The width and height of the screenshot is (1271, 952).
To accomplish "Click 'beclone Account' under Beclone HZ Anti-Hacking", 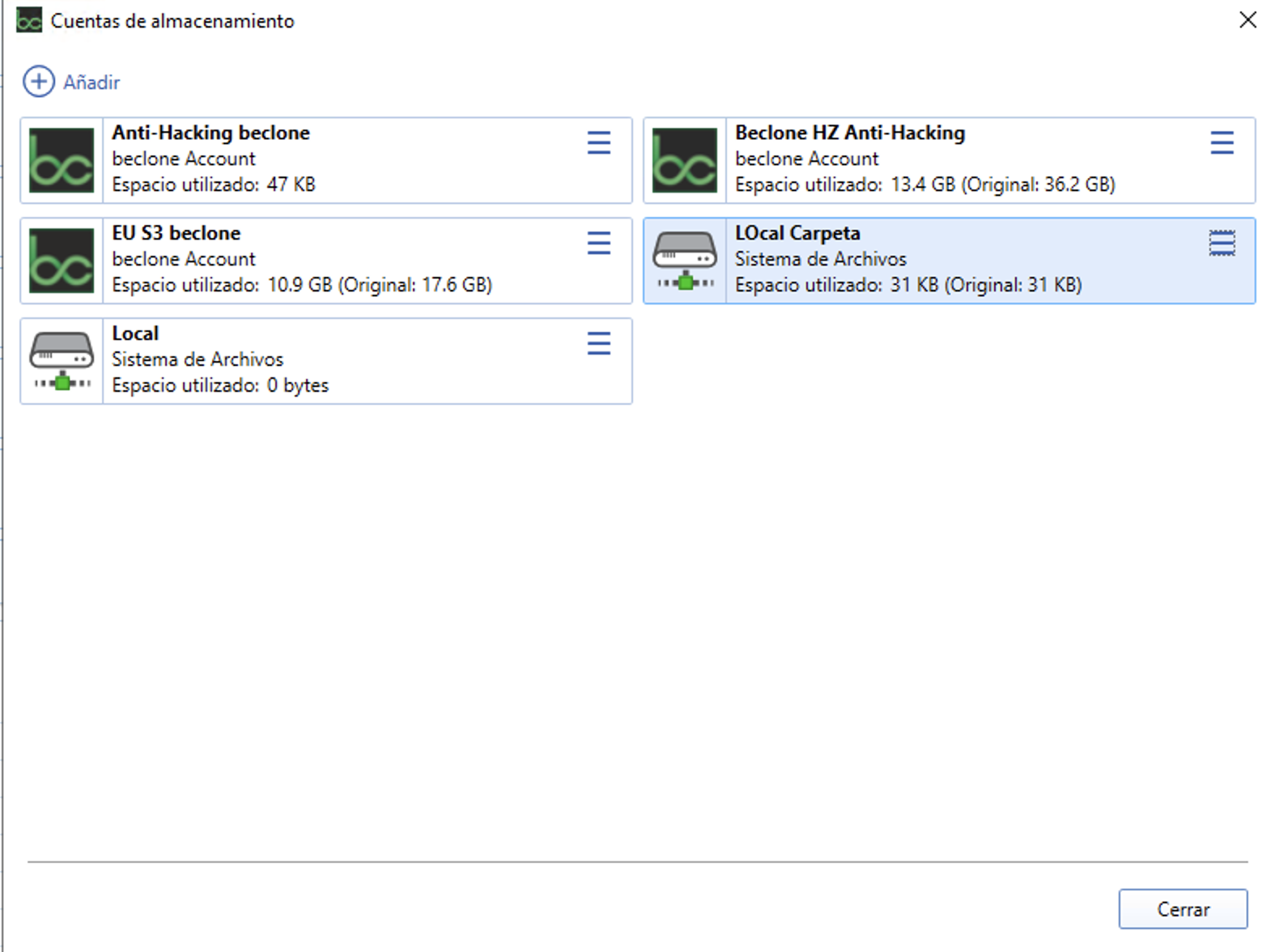I will [x=807, y=159].
